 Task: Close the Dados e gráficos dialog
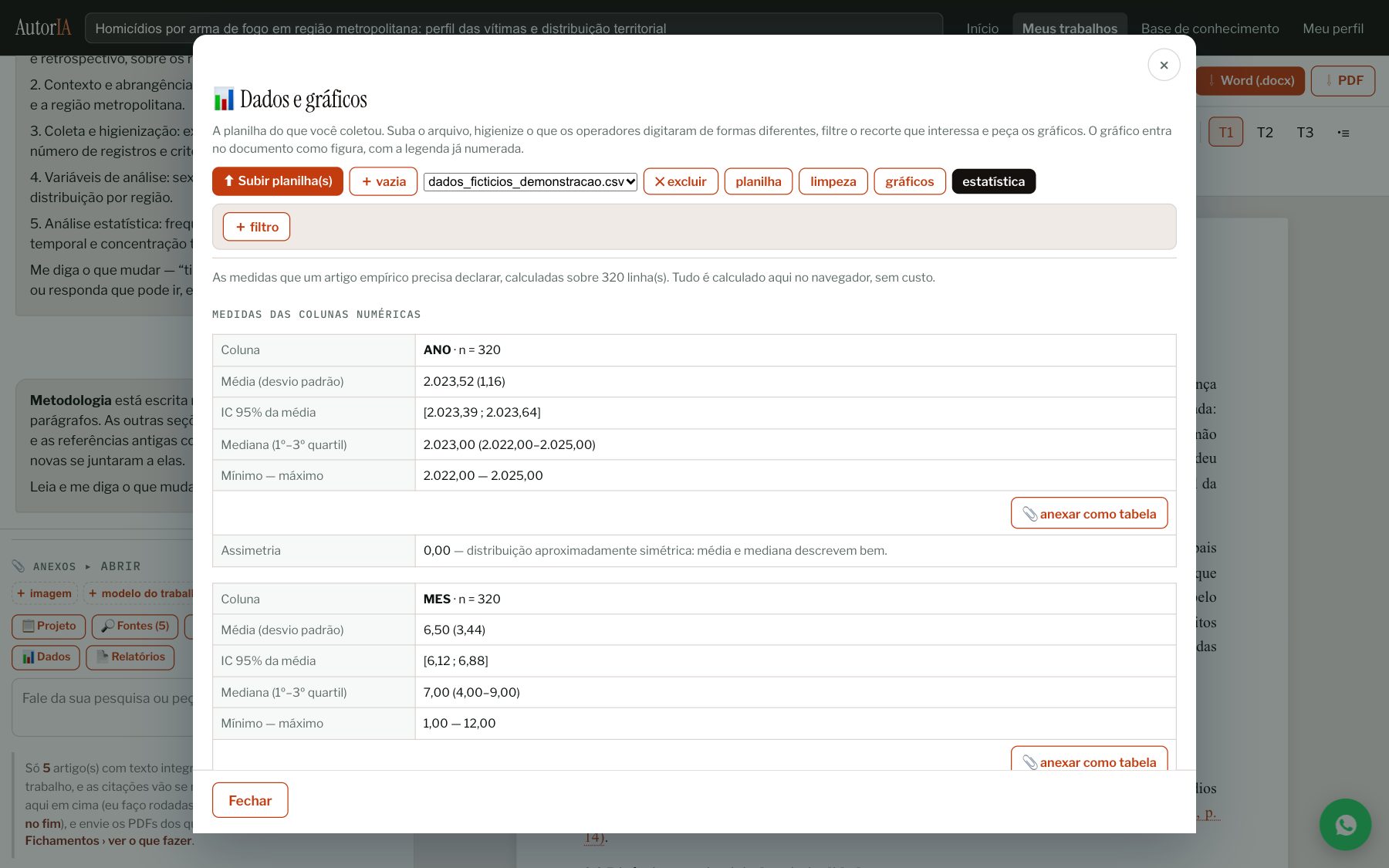coord(1164,65)
